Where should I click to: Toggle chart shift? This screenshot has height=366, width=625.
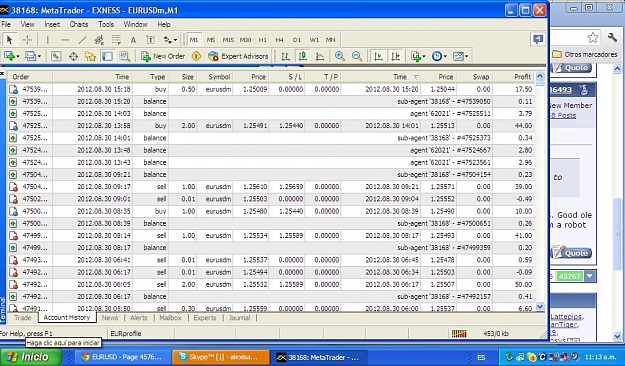(395, 56)
